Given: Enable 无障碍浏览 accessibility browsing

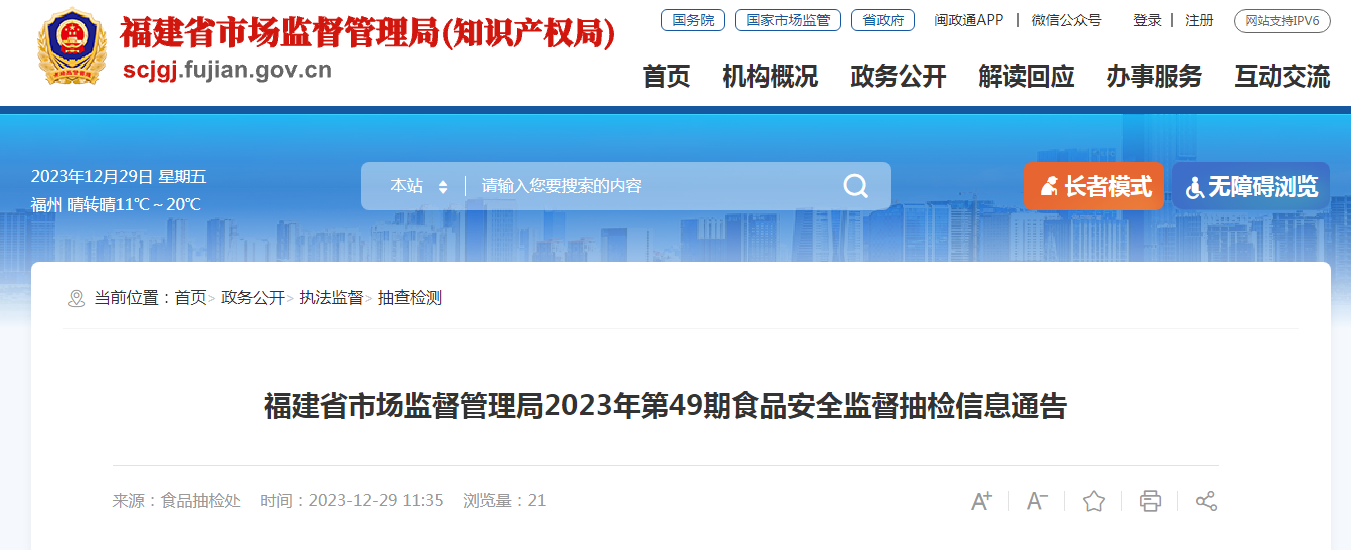Looking at the screenshot, I should tap(1251, 186).
